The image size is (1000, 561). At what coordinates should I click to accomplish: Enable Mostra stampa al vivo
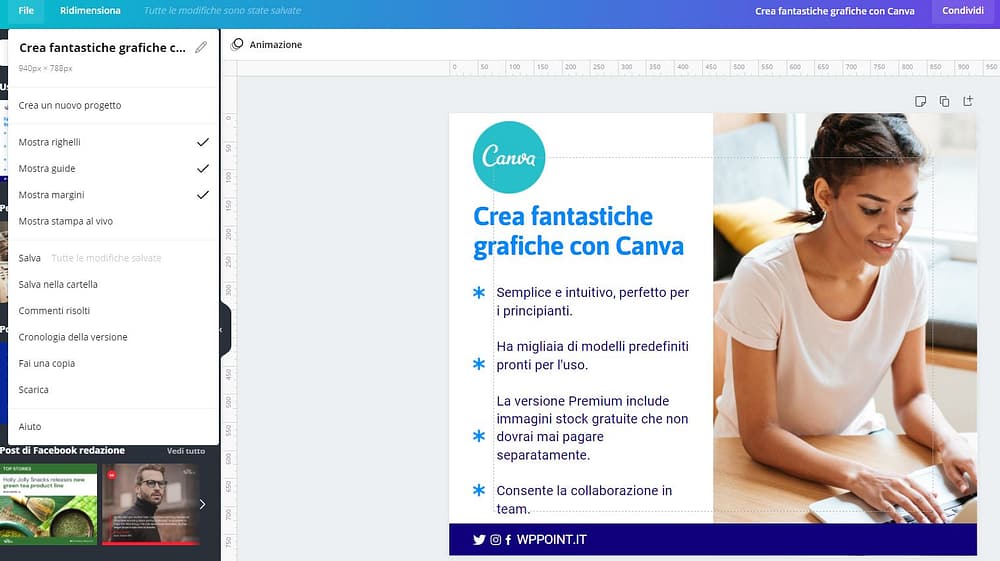click(114, 221)
